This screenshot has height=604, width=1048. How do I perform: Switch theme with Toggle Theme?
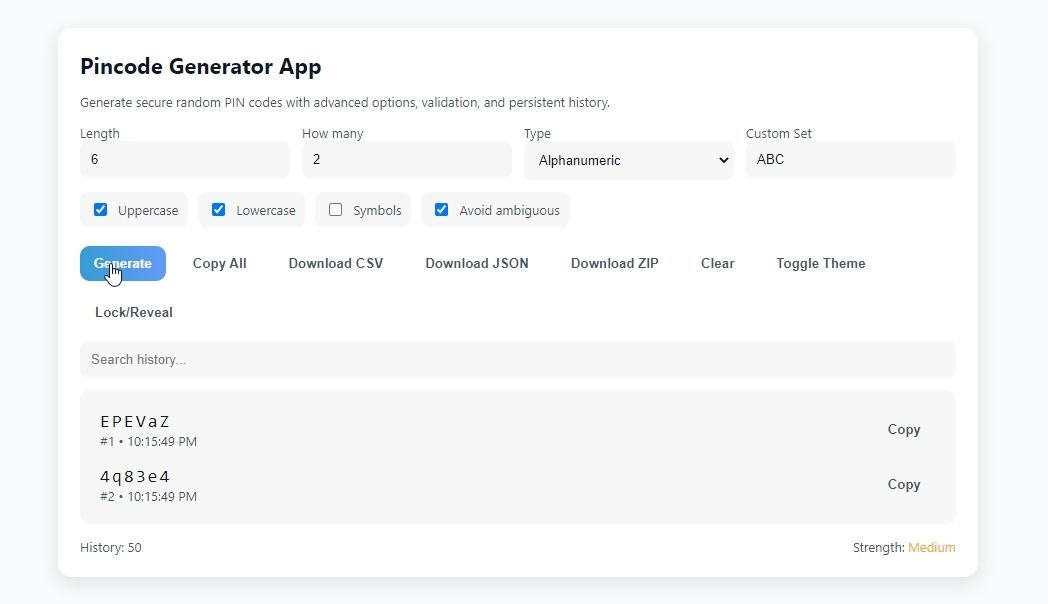point(820,263)
